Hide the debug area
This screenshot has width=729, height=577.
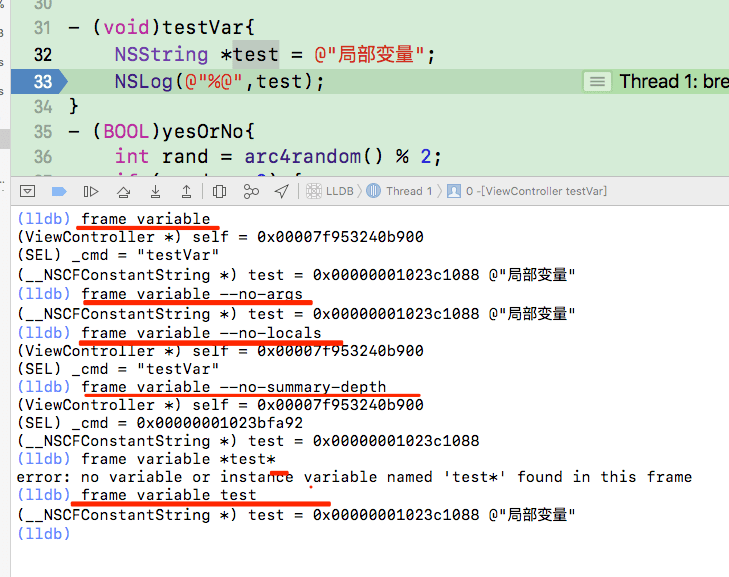28,191
